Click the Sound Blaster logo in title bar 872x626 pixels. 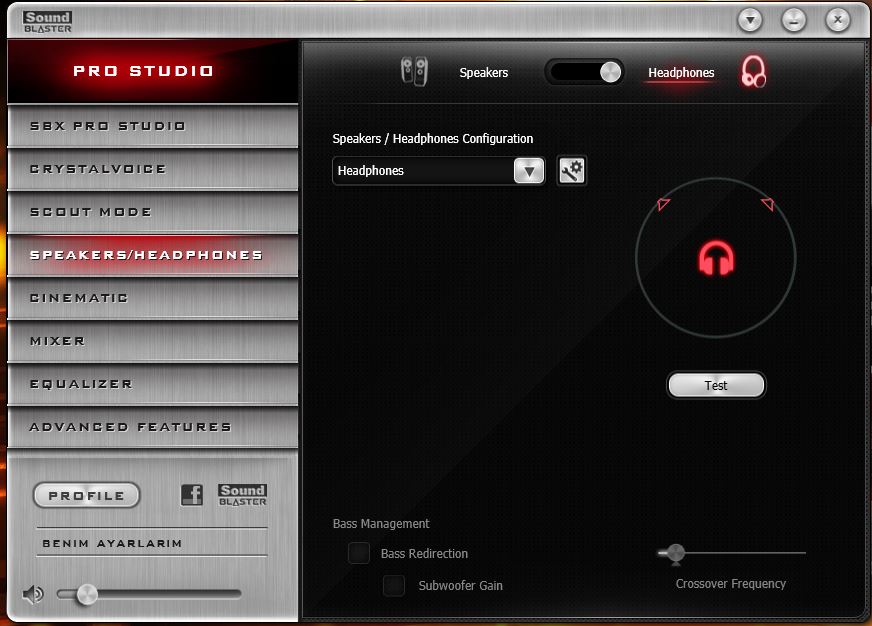(47, 22)
